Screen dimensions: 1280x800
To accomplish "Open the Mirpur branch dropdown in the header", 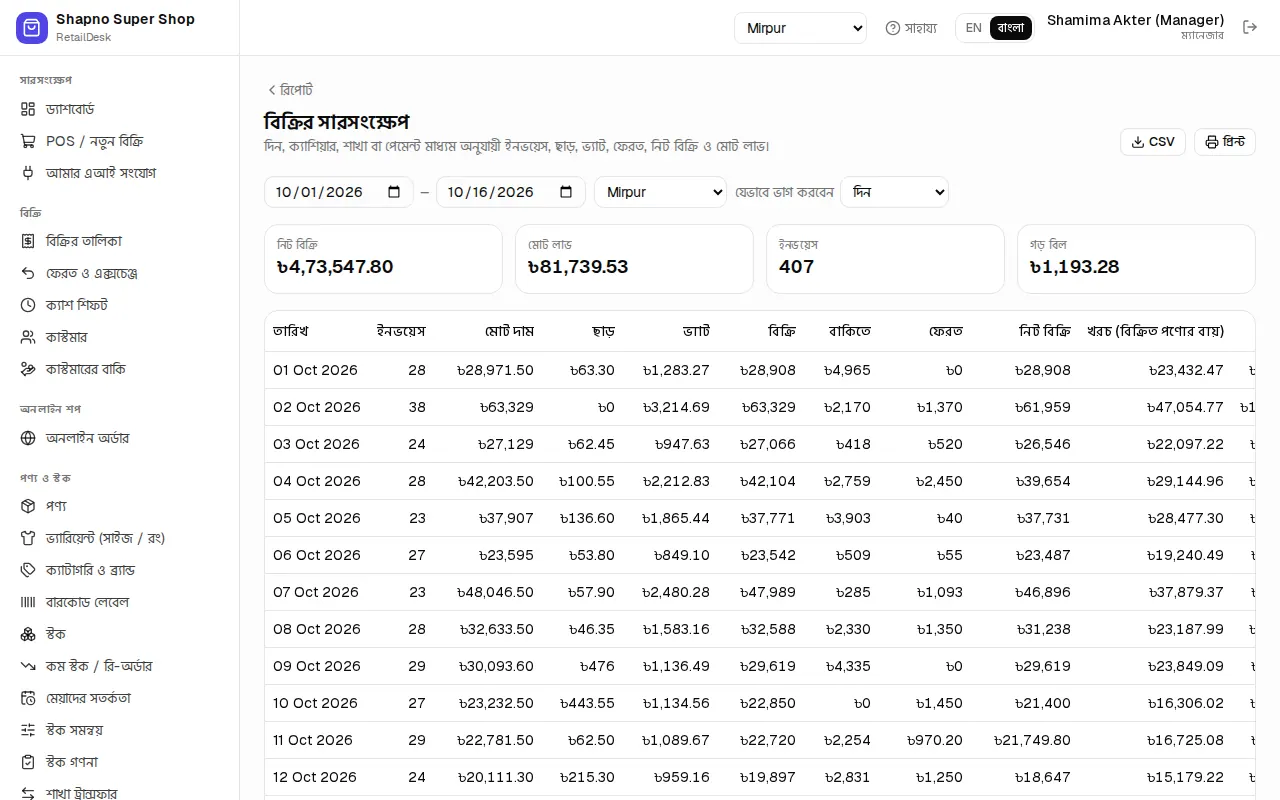I will [800, 28].
